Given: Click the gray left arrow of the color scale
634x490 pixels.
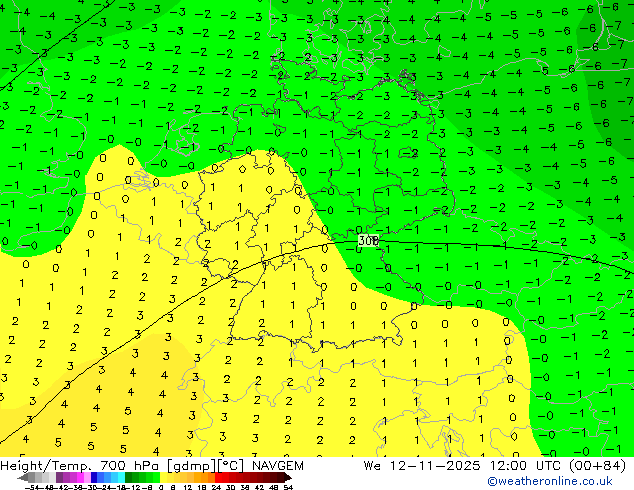Looking at the screenshot, I should pyautogui.click(x=23, y=477).
